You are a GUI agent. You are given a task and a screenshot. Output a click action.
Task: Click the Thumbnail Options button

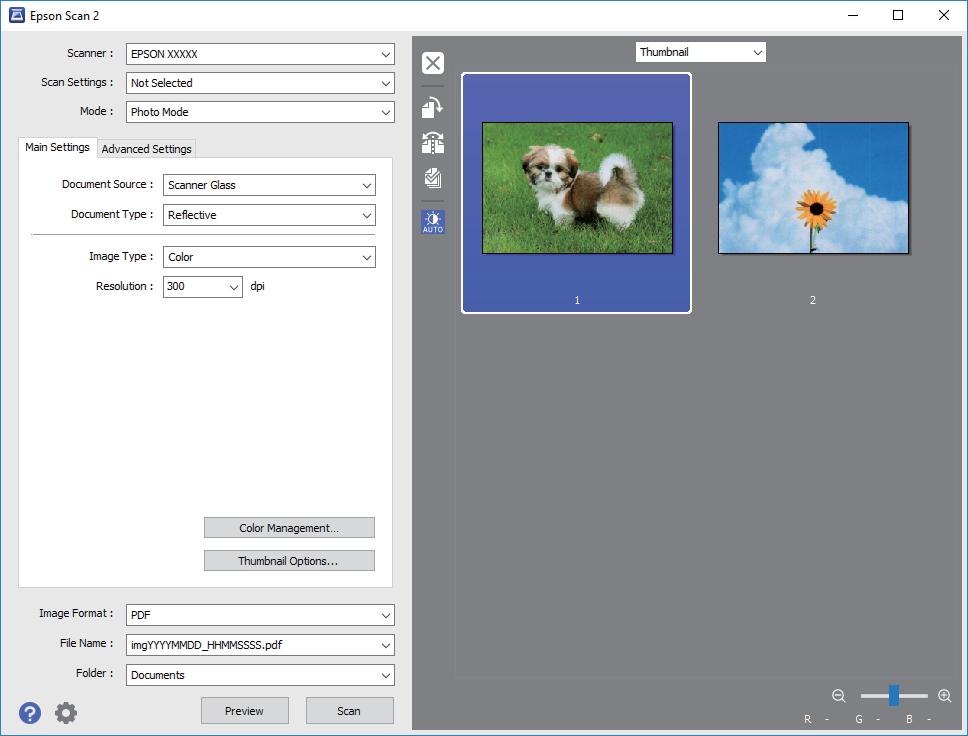coord(289,561)
